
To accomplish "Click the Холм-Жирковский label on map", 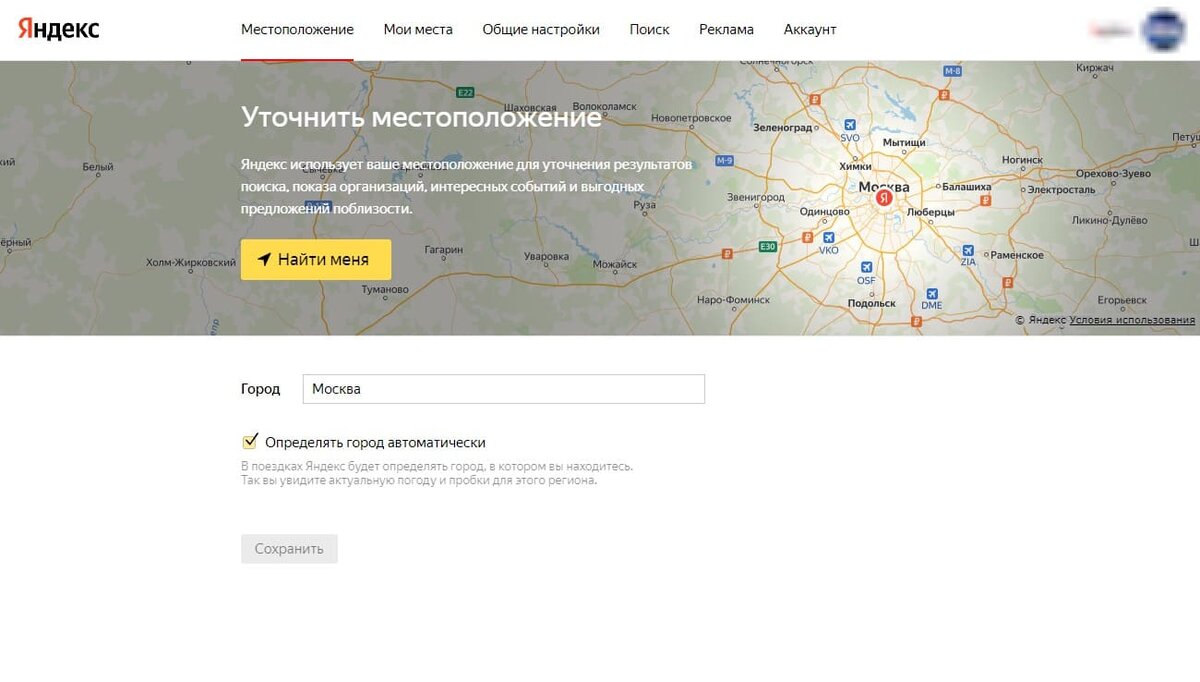I will (190, 262).
